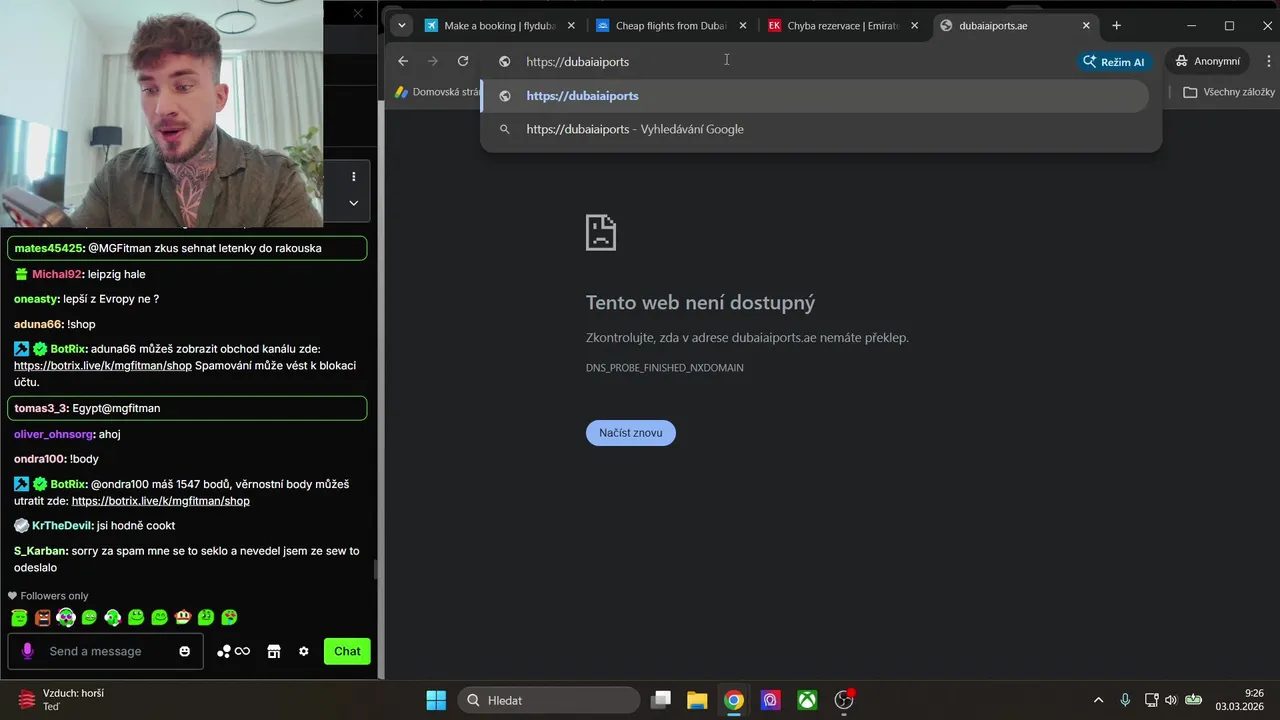Show hidden system tray icons chevron
1280x720 pixels.
pos(1099,700)
